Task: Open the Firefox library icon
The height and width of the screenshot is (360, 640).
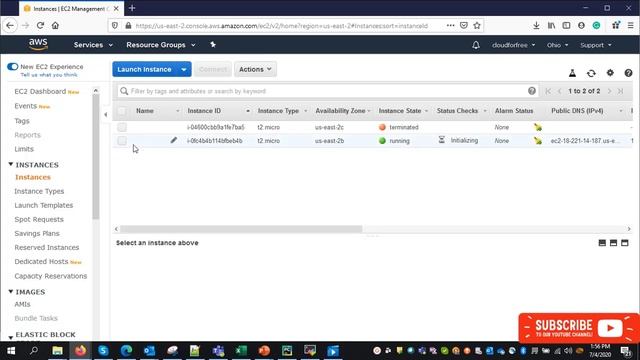Action: pyautogui.click(x=551, y=25)
